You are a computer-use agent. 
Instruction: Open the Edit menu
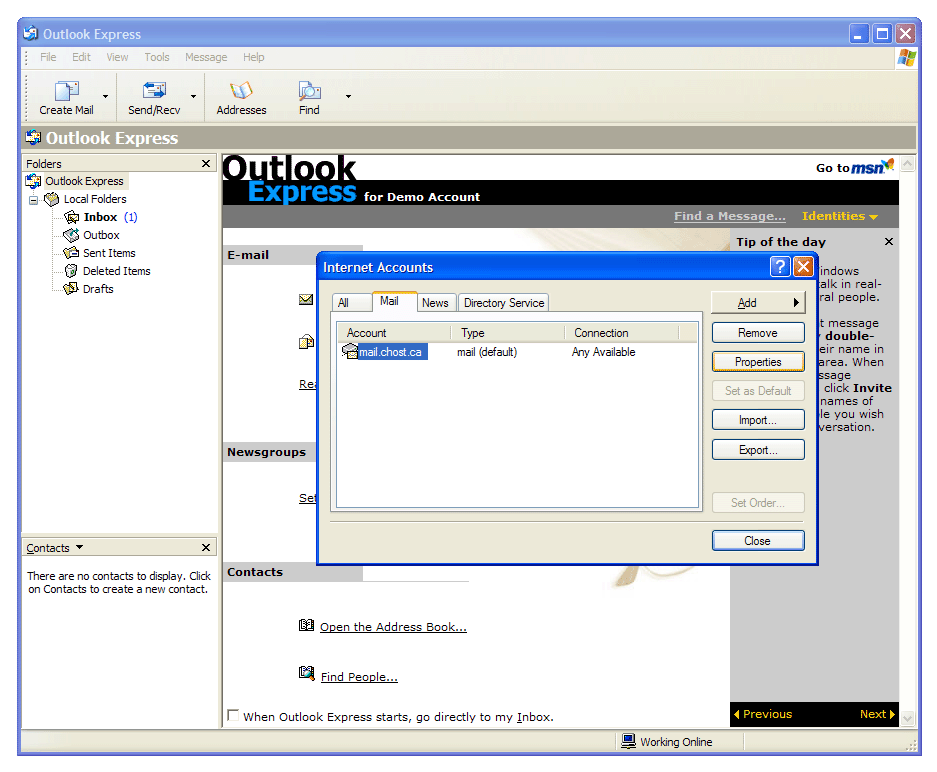tap(81, 57)
